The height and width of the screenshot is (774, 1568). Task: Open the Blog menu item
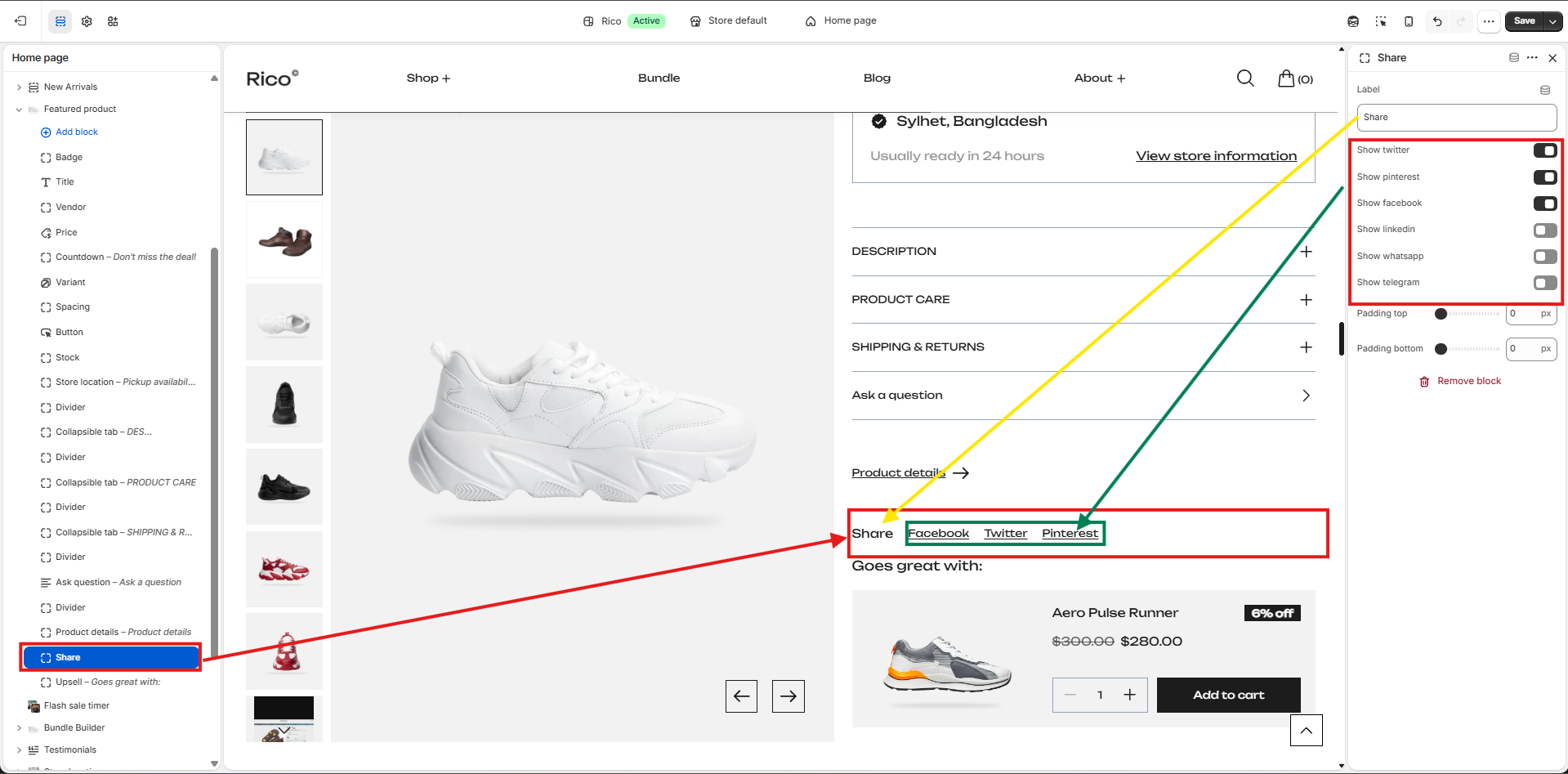(877, 78)
